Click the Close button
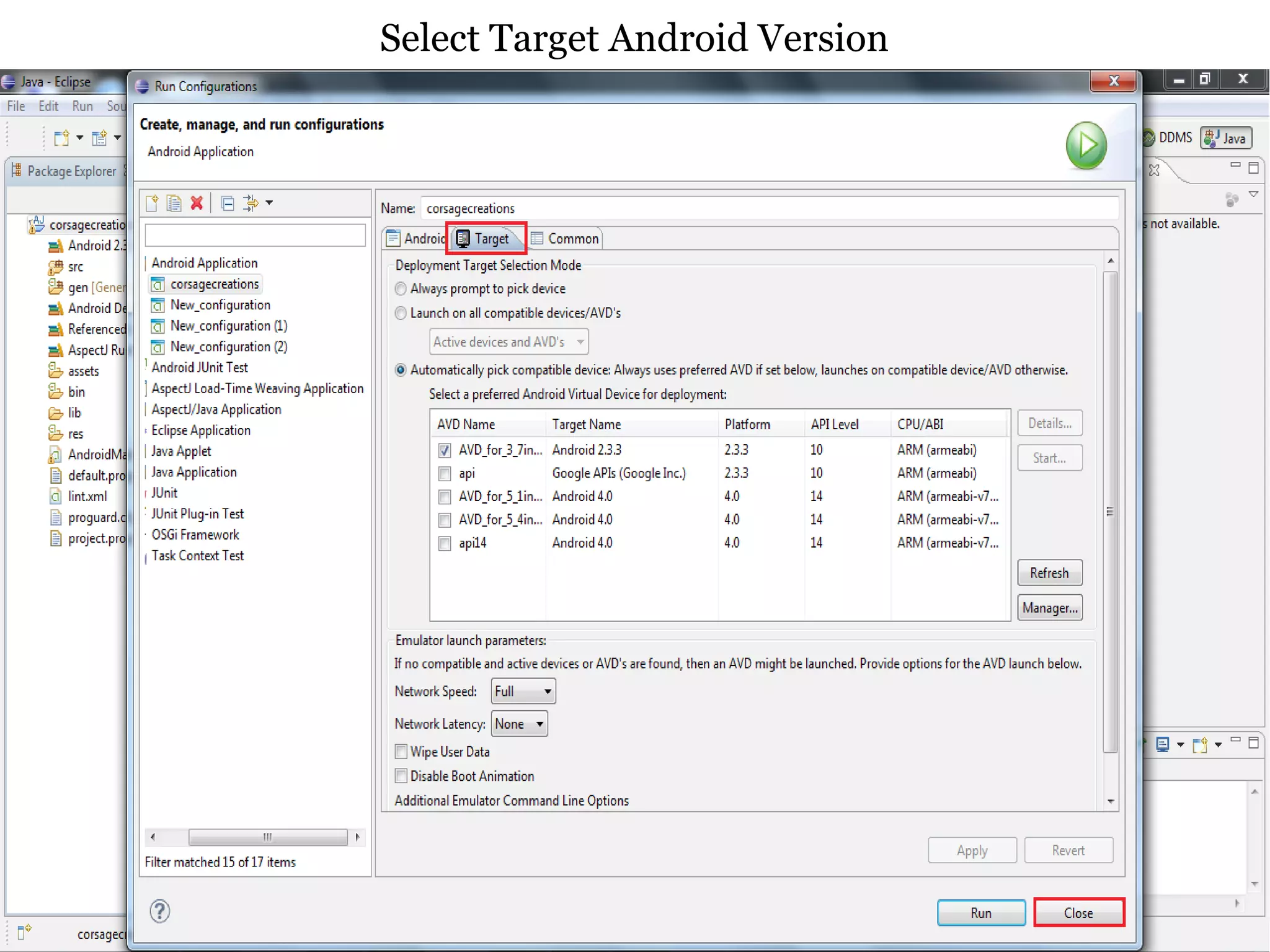 pyautogui.click(x=1079, y=913)
